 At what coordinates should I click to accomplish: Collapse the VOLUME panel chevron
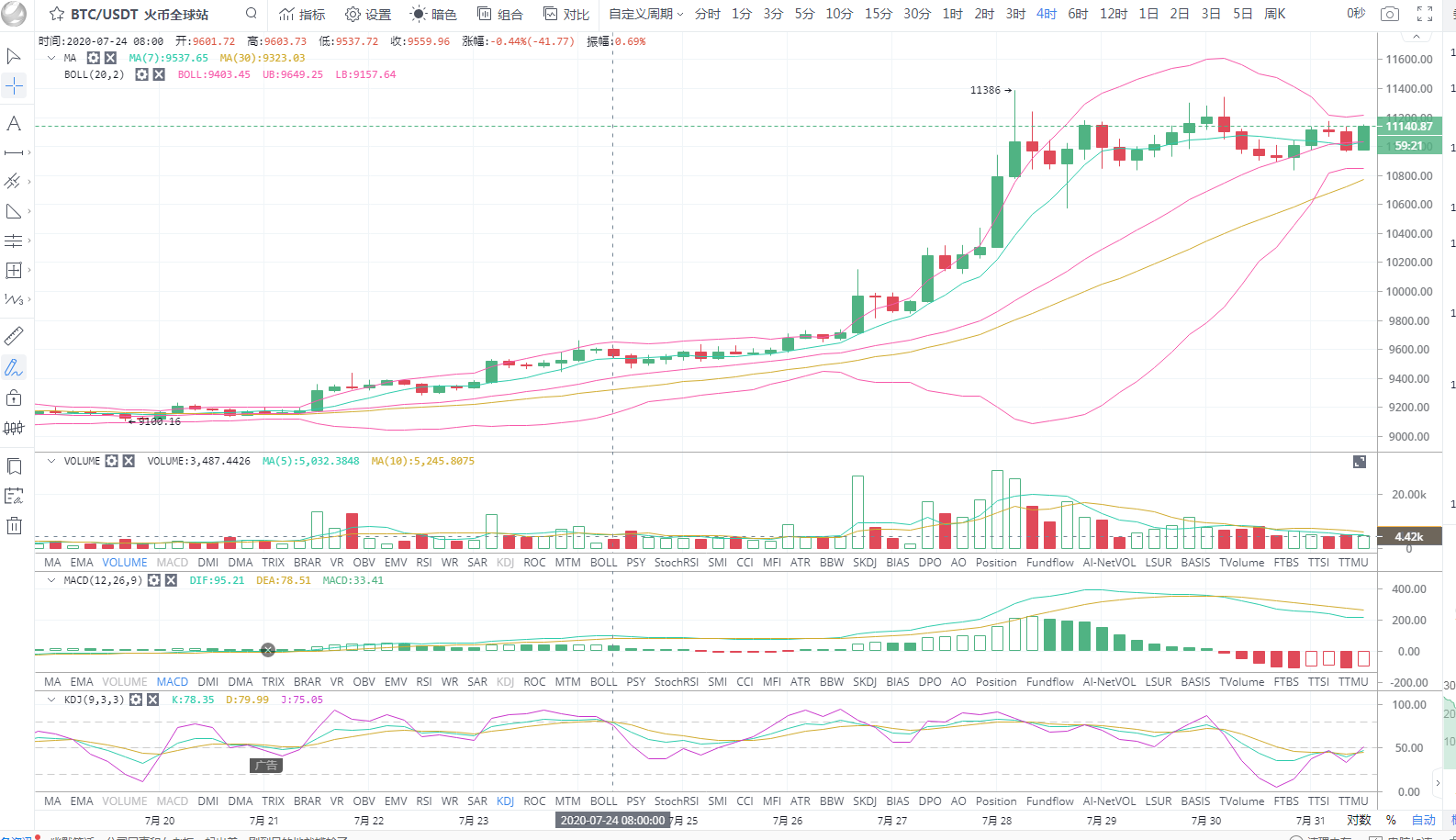pos(51,461)
